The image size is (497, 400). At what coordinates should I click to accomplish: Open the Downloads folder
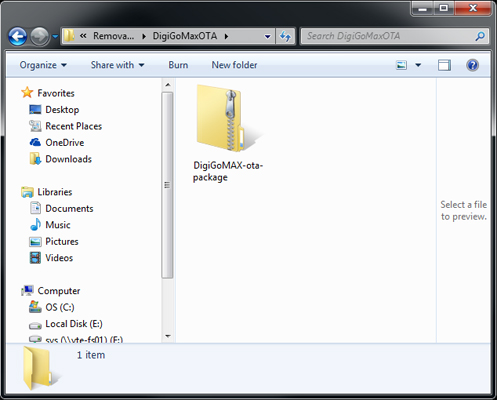(68, 159)
